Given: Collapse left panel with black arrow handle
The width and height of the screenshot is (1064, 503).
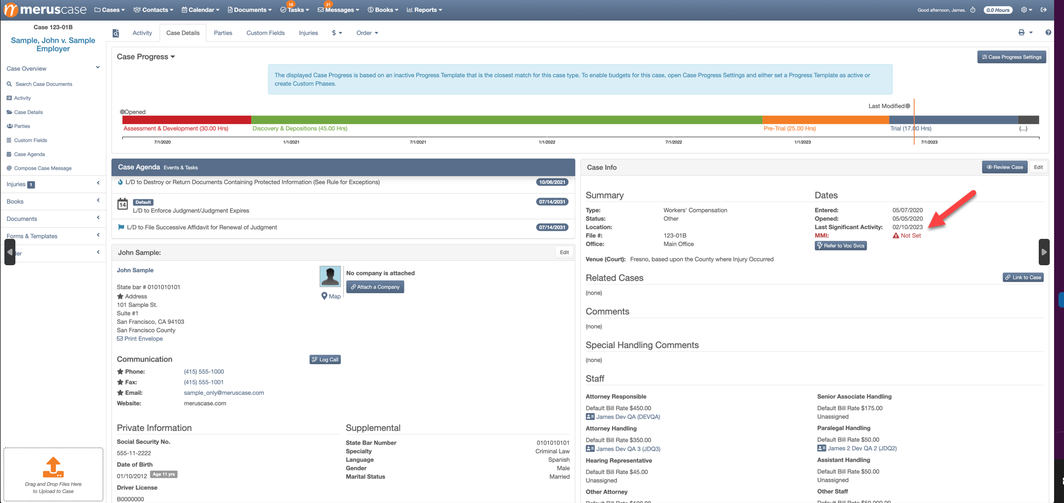Looking at the screenshot, I should (10, 251).
